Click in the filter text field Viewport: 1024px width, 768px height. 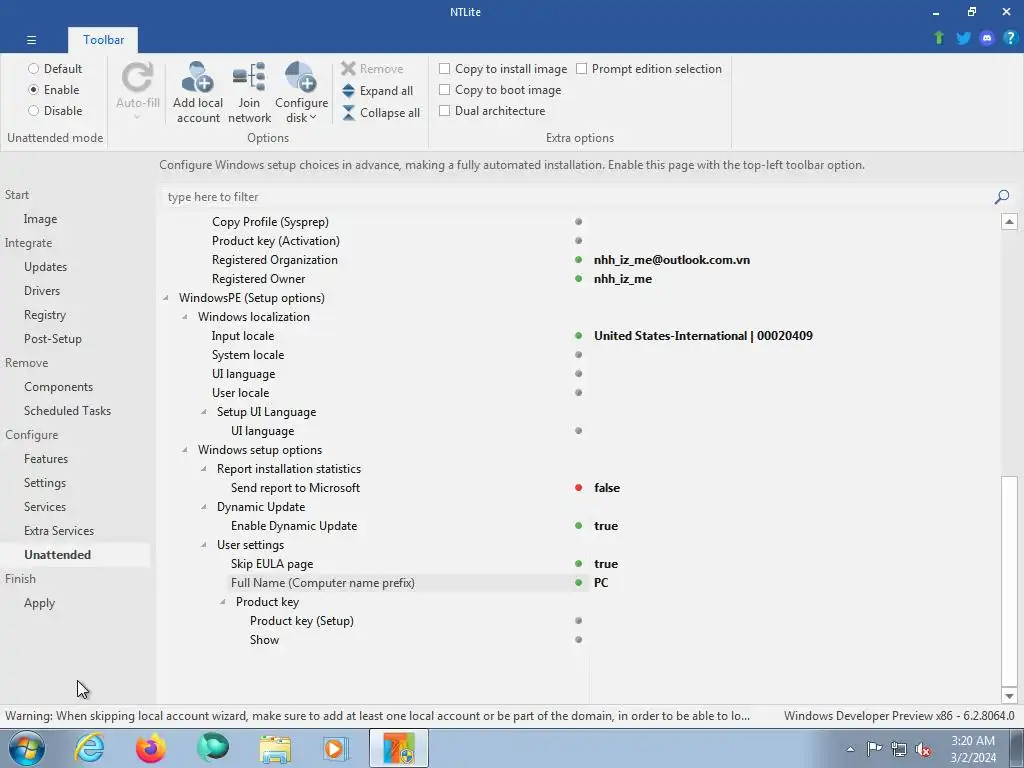(x=575, y=197)
